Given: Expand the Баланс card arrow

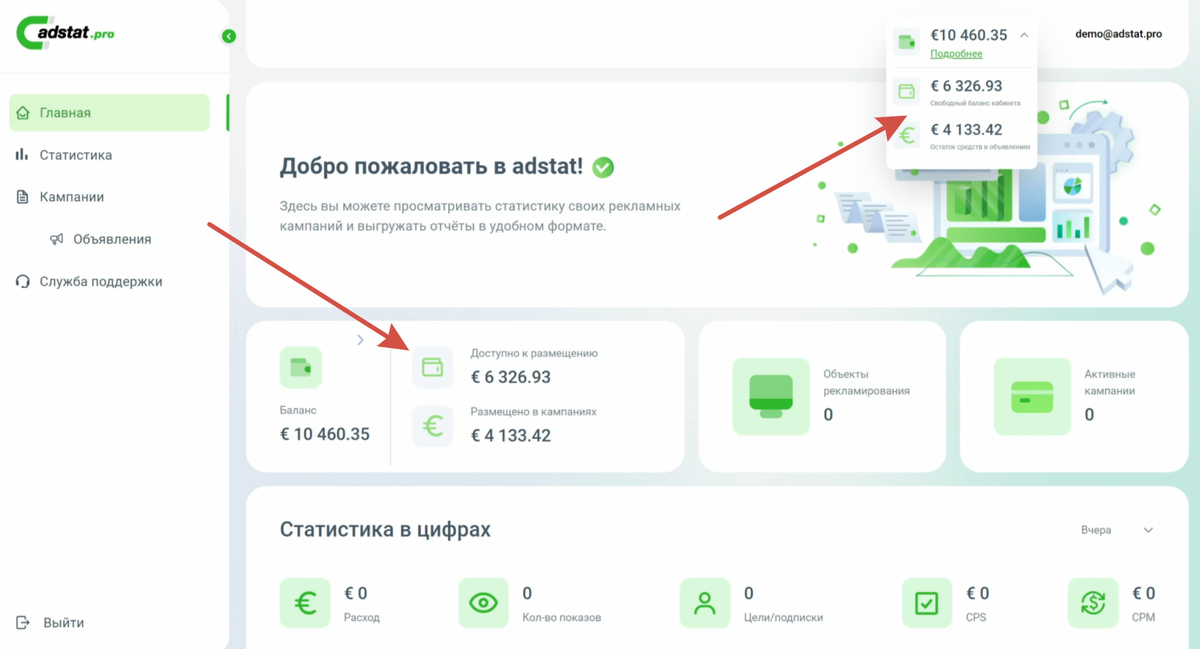Looking at the screenshot, I should (361, 340).
